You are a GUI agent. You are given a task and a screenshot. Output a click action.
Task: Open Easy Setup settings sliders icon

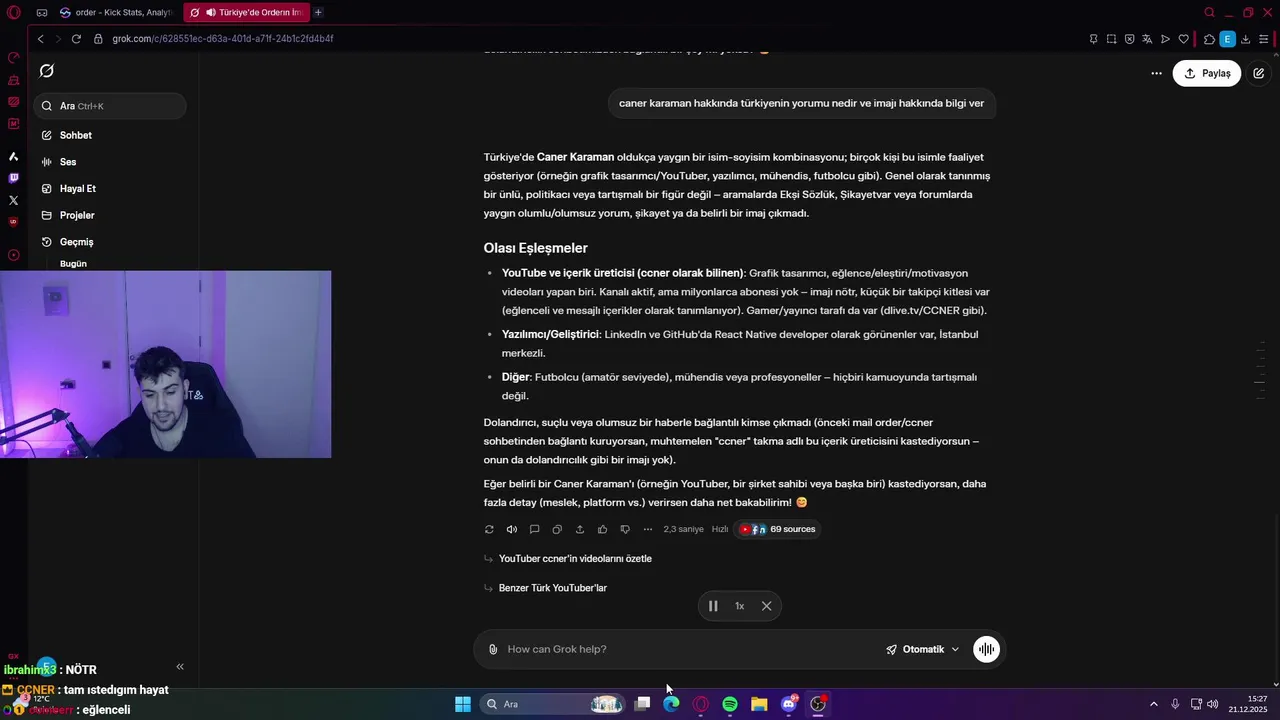tap(1264, 39)
